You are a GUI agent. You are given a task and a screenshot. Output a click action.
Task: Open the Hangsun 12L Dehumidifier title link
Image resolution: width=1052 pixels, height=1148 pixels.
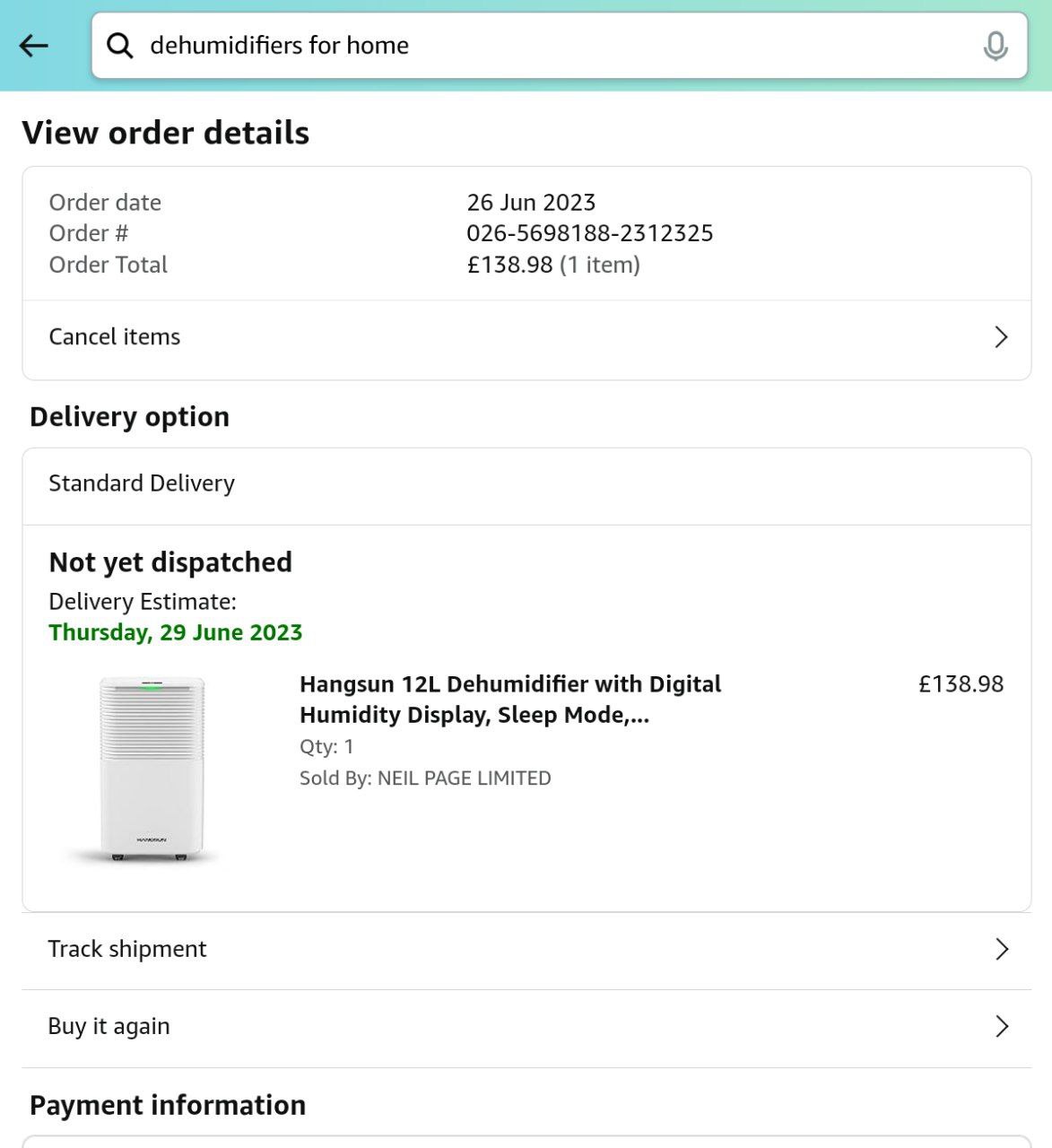509,700
